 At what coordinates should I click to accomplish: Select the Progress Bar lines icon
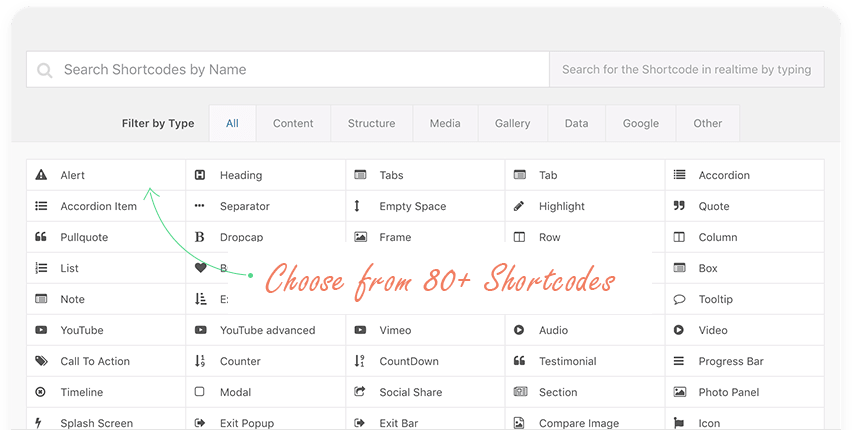679,361
